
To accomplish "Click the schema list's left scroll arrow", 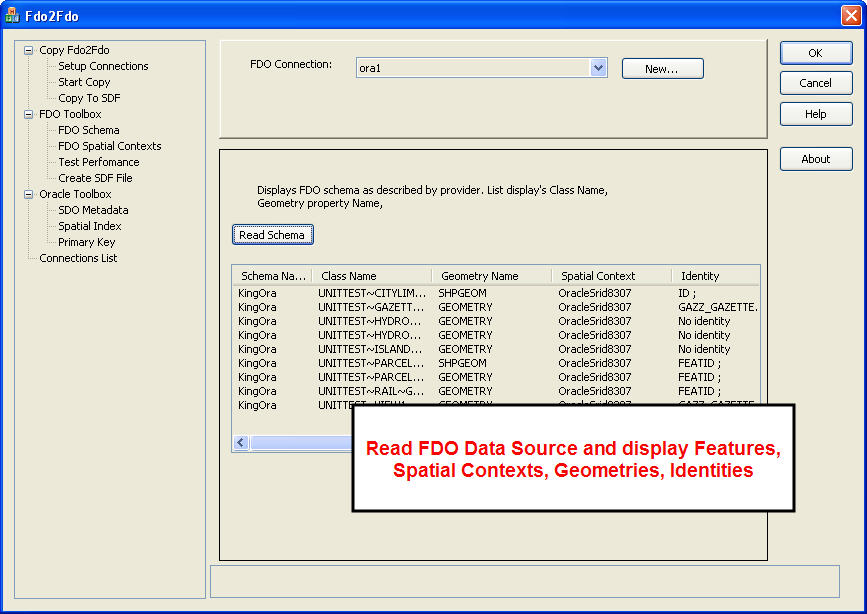I will (241, 443).
